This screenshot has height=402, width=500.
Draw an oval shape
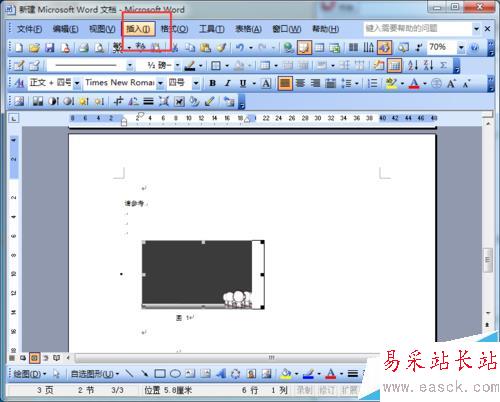coord(175,374)
